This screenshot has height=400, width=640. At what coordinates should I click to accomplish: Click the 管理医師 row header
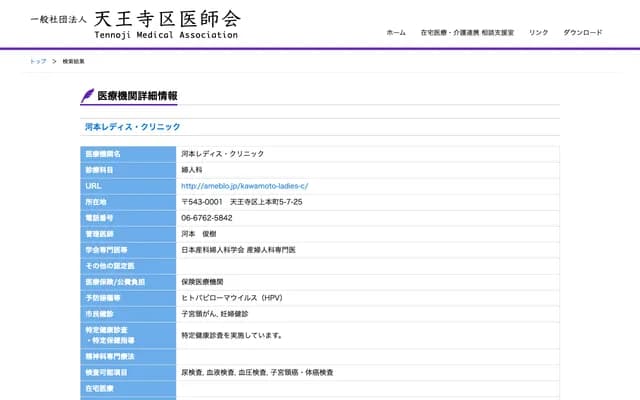[x=128, y=234]
